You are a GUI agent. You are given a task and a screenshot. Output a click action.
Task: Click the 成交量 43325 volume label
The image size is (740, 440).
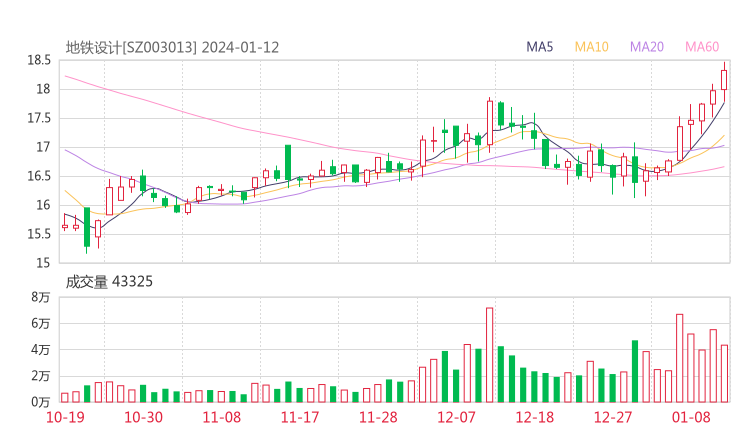tap(109, 282)
